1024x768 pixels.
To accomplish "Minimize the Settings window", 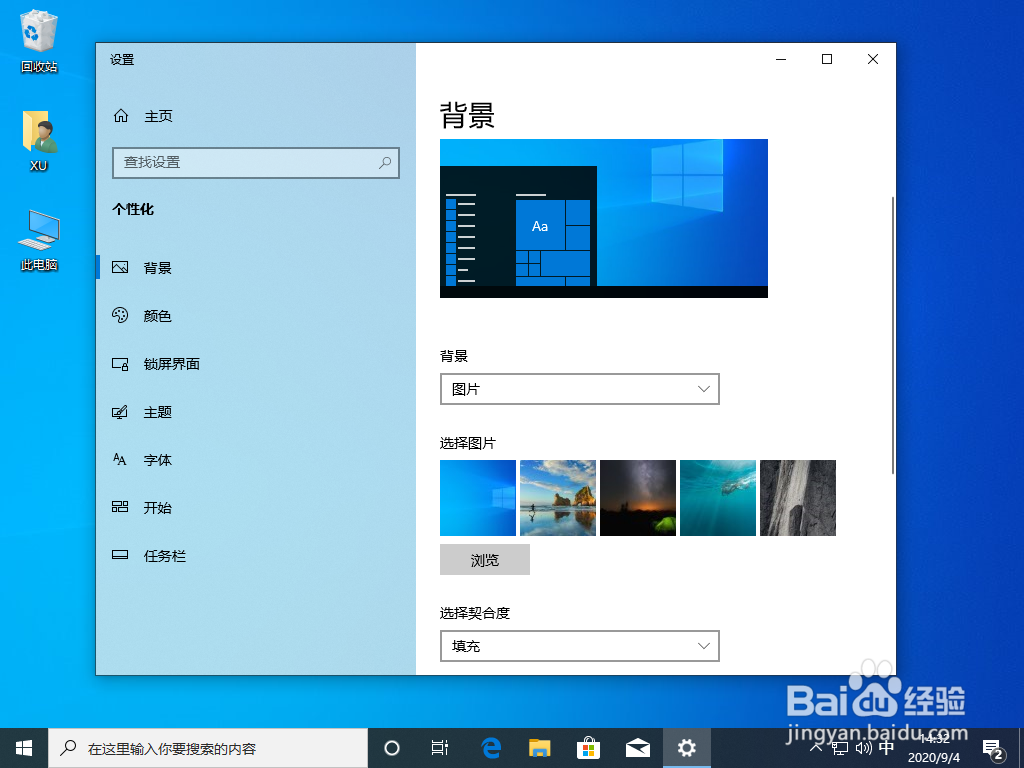I will (x=781, y=59).
